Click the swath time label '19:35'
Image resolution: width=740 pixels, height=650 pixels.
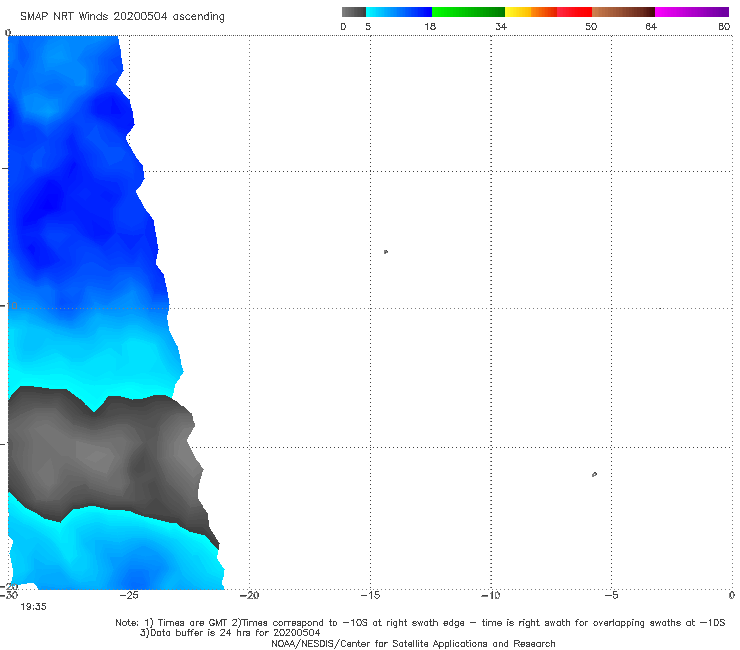tap(33, 607)
